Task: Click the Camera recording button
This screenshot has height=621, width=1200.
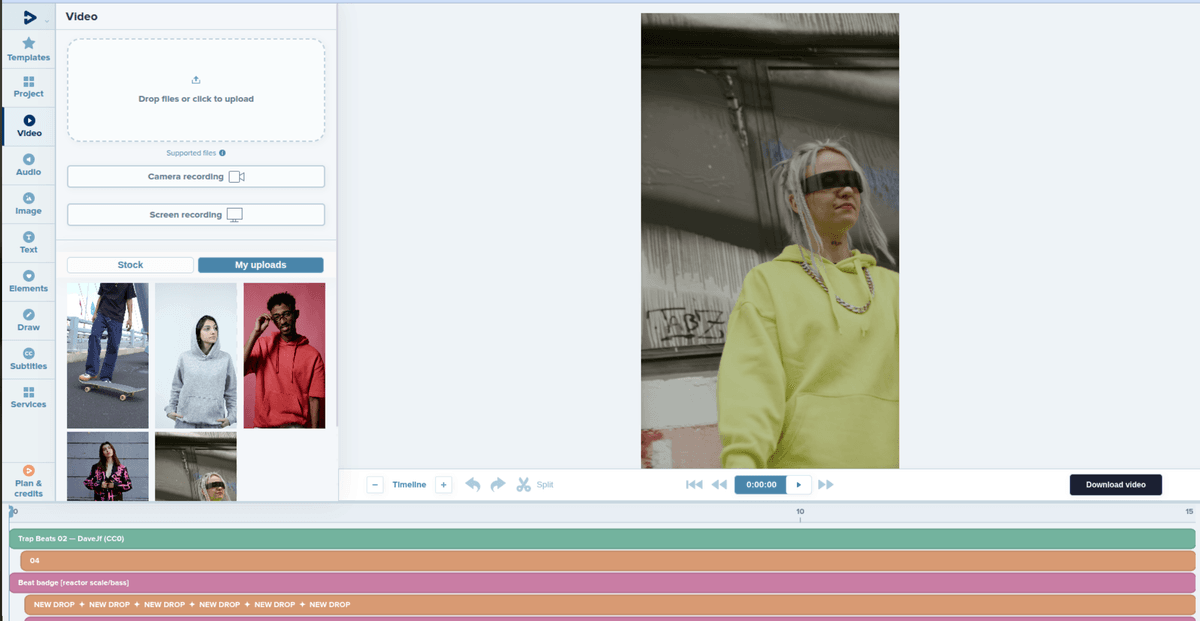Action: pos(196,177)
